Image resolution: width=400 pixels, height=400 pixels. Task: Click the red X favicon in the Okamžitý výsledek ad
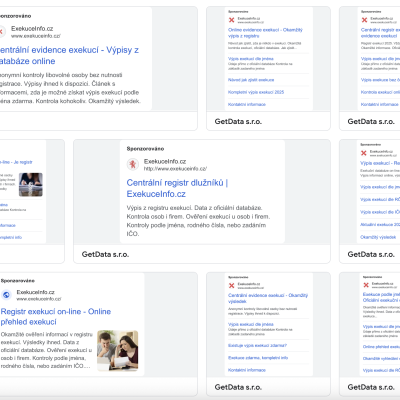[231, 285]
